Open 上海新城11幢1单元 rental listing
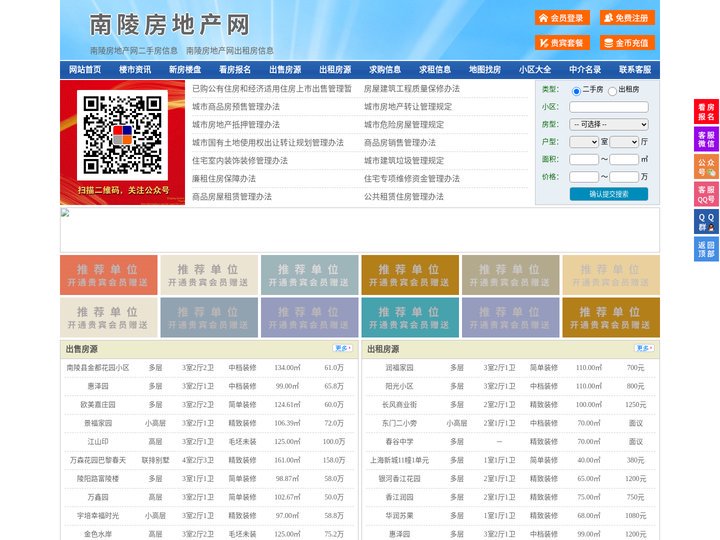 399,460
